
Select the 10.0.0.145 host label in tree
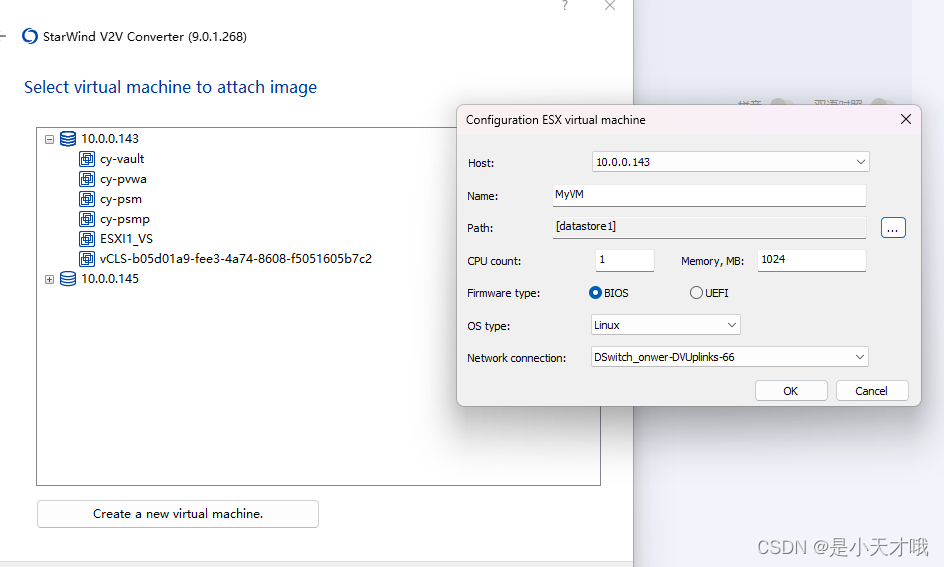point(110,279)
